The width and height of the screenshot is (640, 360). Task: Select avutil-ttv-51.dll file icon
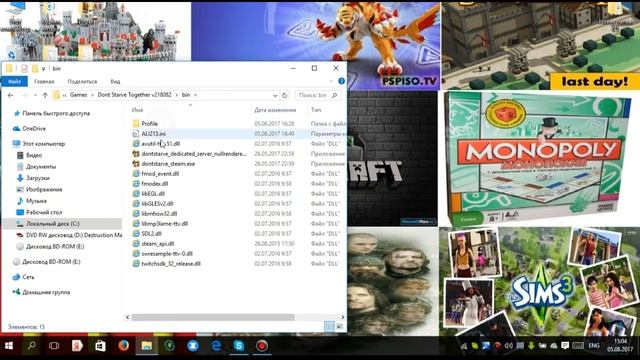tap(136, 144)
